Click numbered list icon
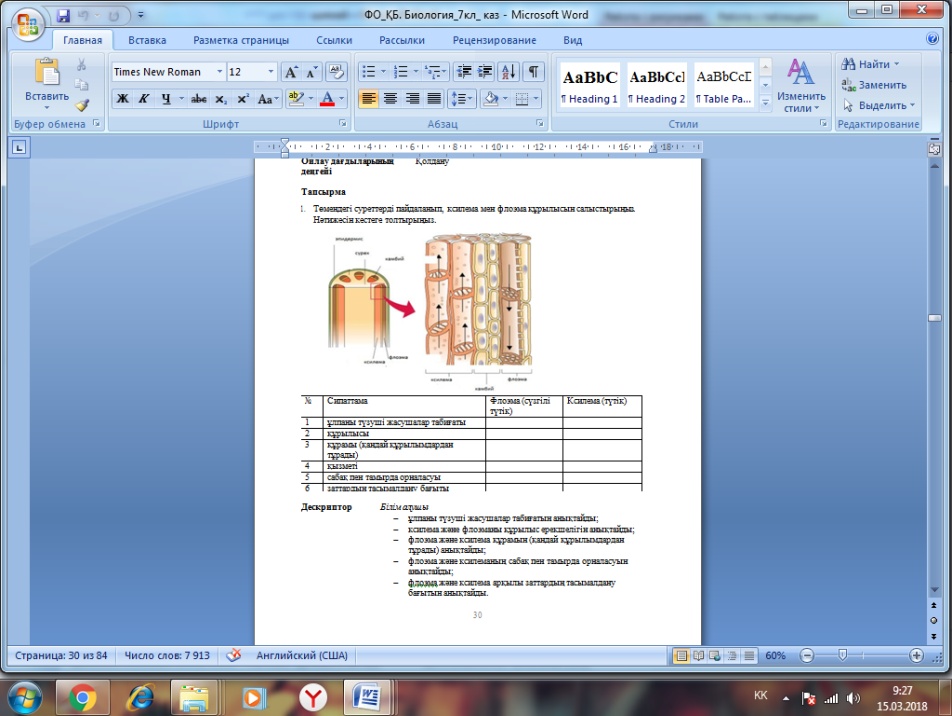Viewport: 952px width, 716px height. click(401, 72)
